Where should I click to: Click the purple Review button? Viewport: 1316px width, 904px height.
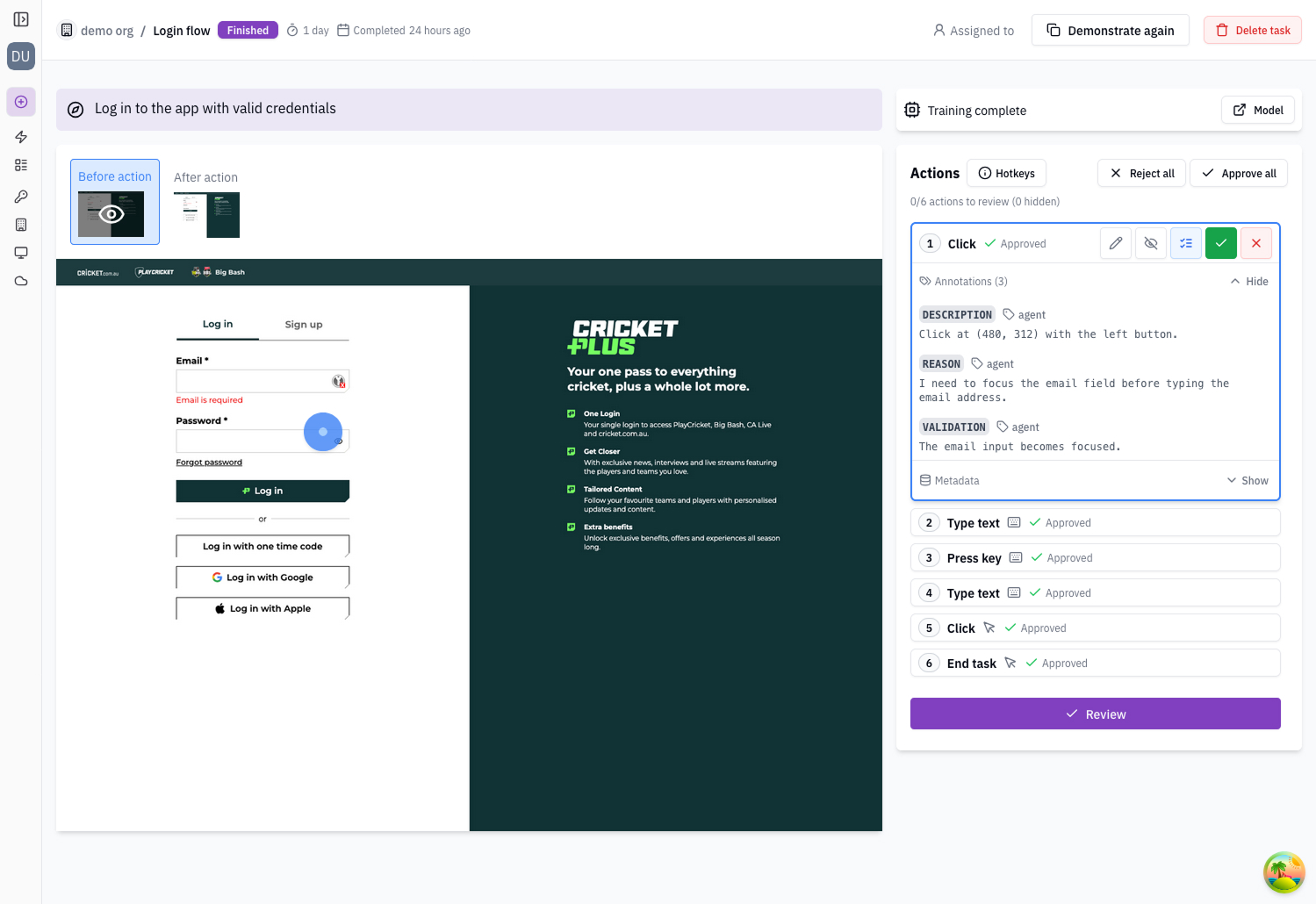1096,714
